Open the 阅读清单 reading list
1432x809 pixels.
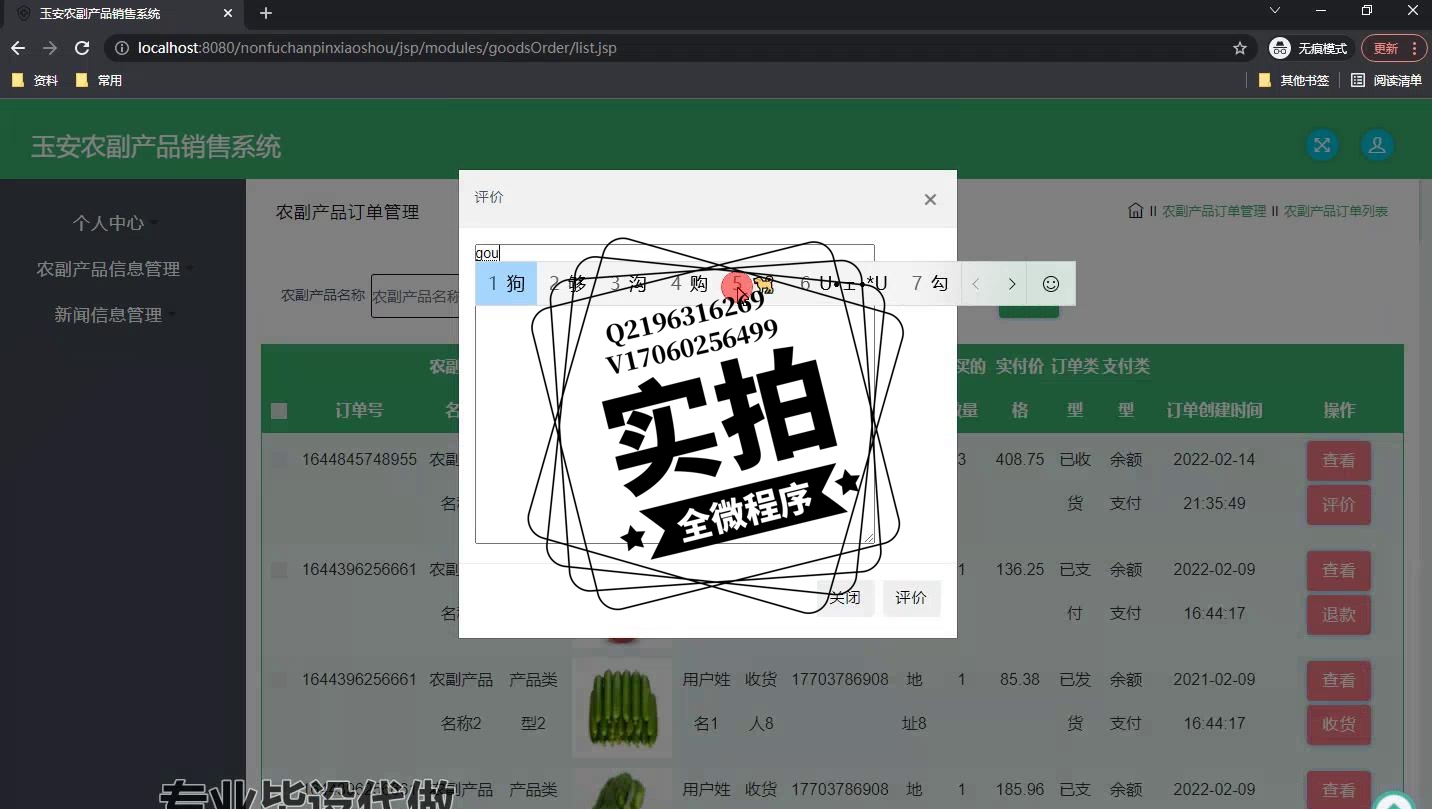click(x=1386, y=80)
